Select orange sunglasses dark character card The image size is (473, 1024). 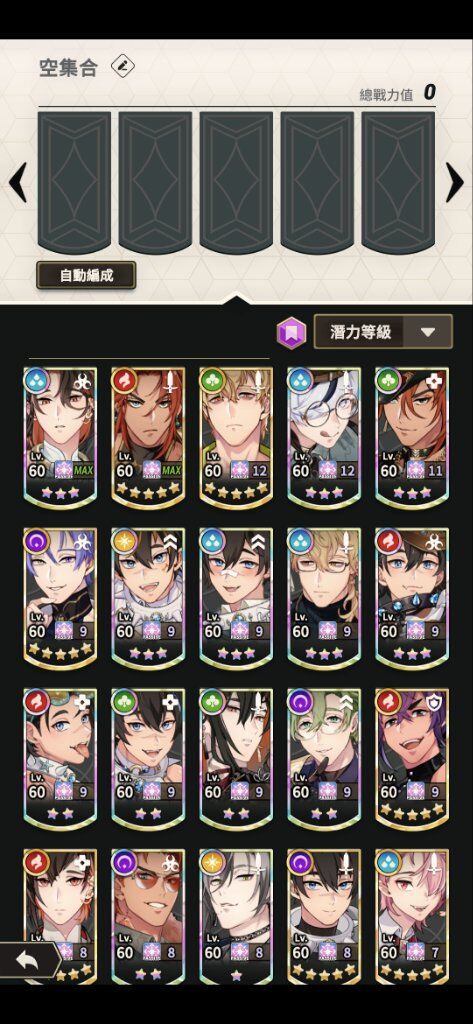point(148,916)
